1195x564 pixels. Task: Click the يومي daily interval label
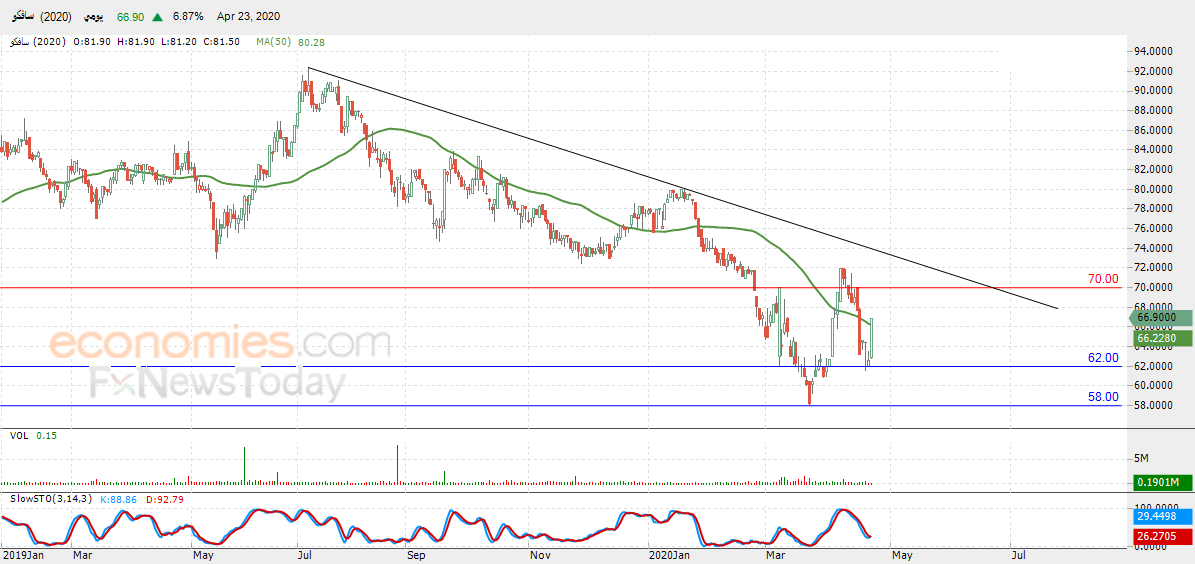94,17
